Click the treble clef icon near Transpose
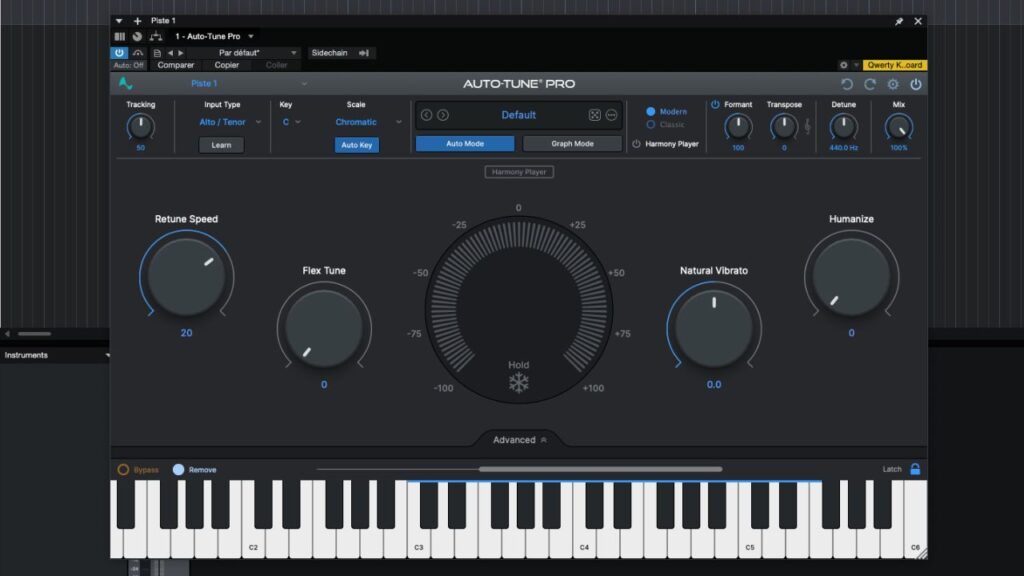This screenshot has width=1024, height=576. 807,126
